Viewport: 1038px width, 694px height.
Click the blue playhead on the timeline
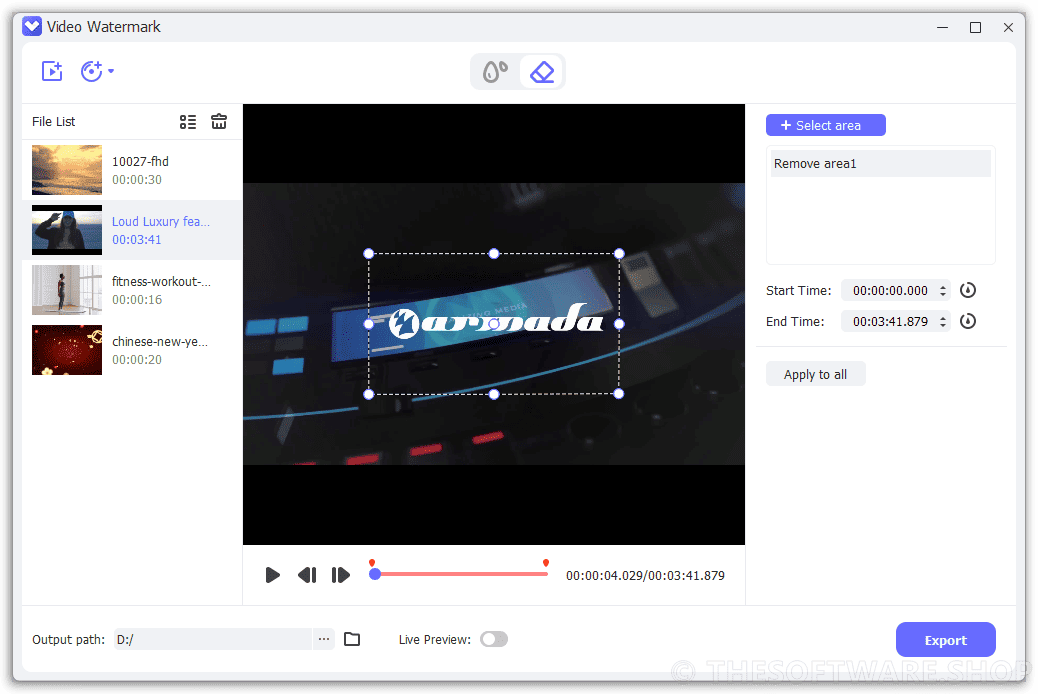point(375,574)
